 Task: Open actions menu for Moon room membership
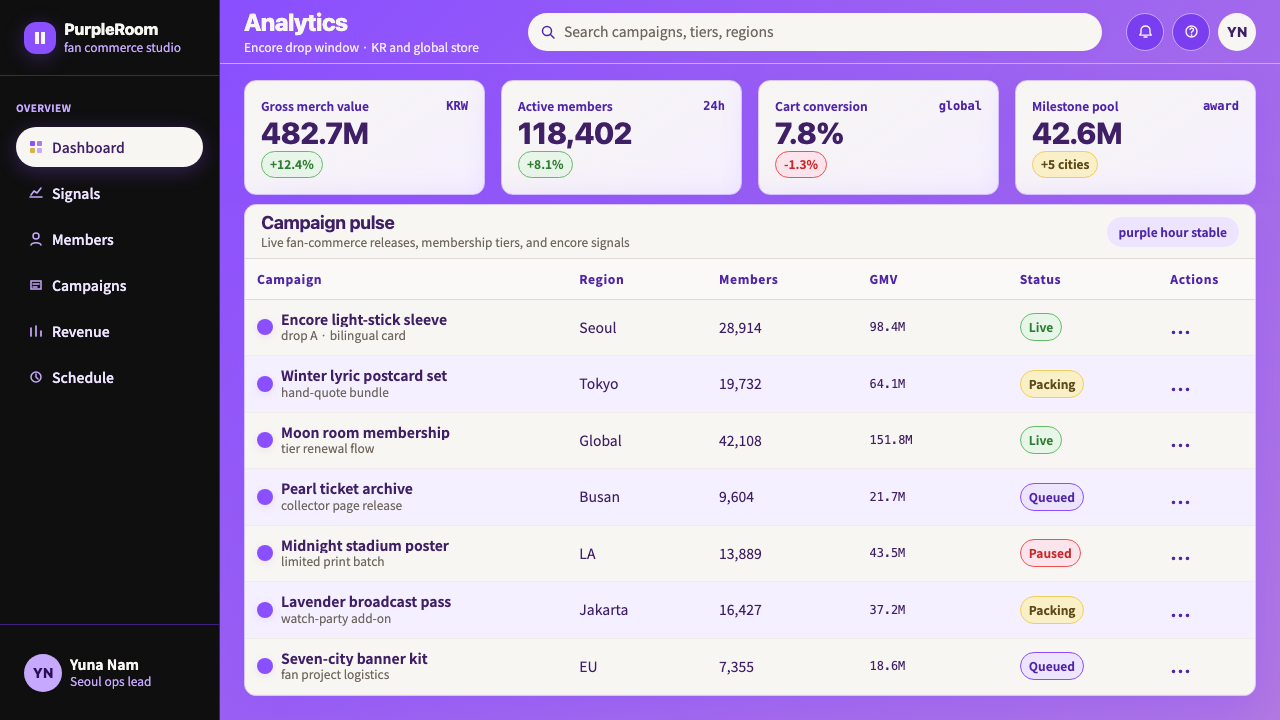click(x=1180, y=445)
